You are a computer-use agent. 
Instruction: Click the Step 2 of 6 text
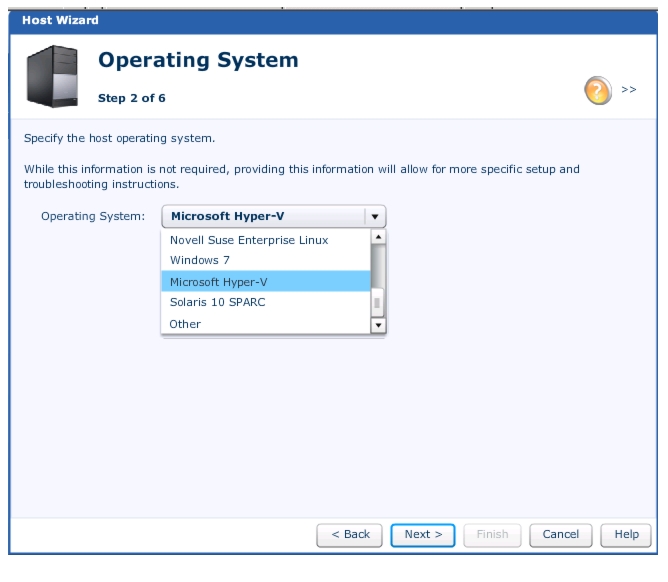coord(132,98)
